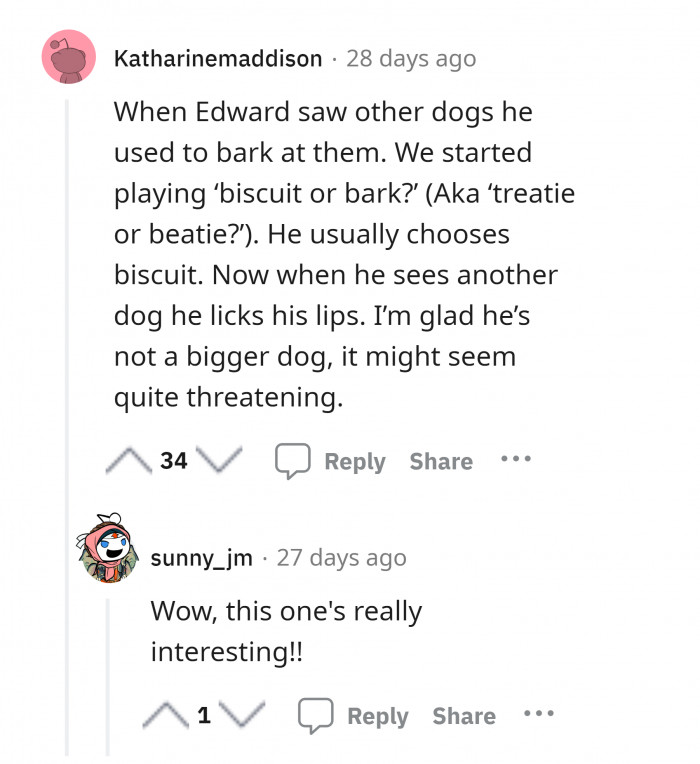Viewport: 700px width, 764px height.
Task: Downvote sunny_jm's reply
Action: pyautogui.click(x=240, y=715)
